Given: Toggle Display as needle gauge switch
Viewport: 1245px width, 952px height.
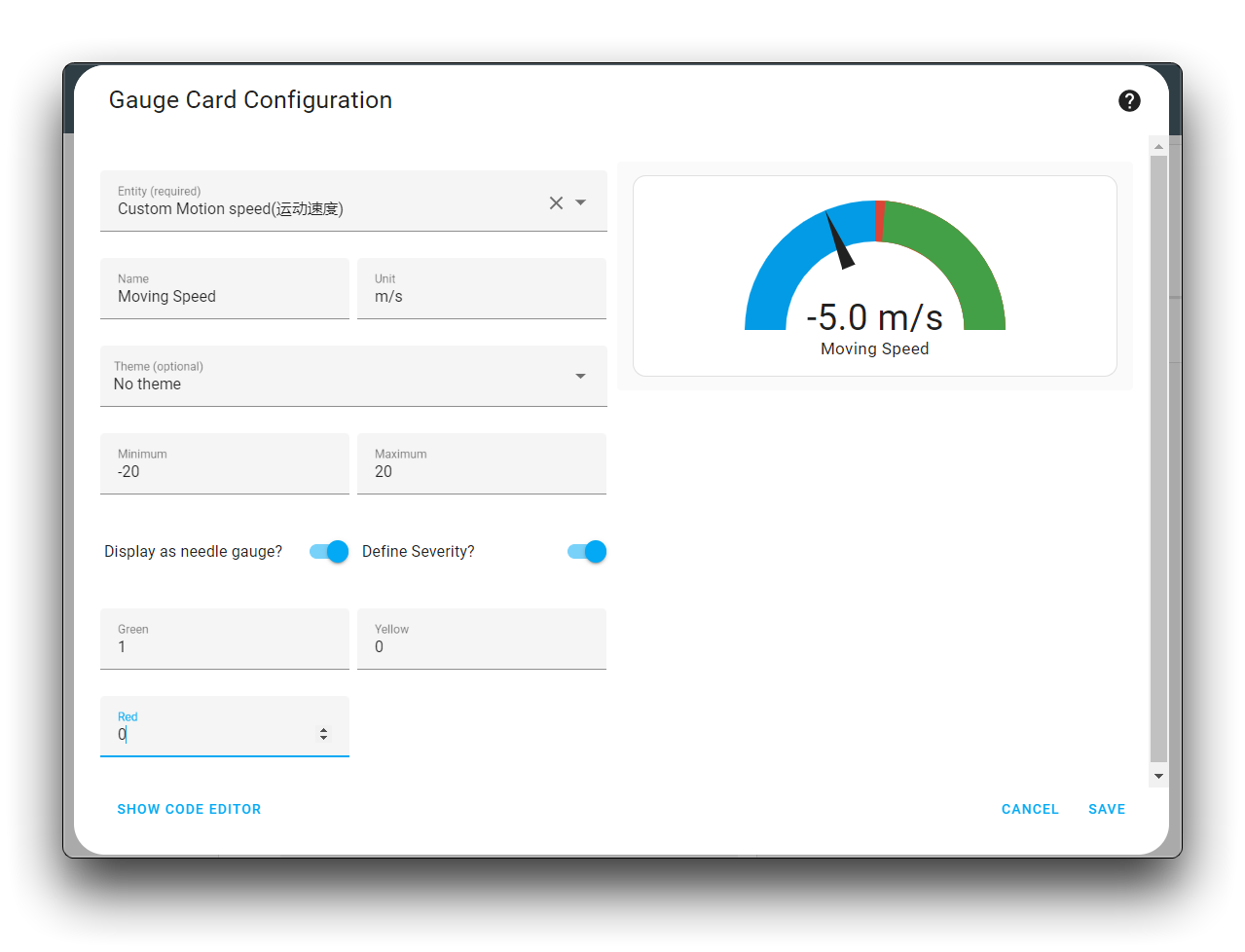Looking at the screenshot, I should (x=329, y=552).
